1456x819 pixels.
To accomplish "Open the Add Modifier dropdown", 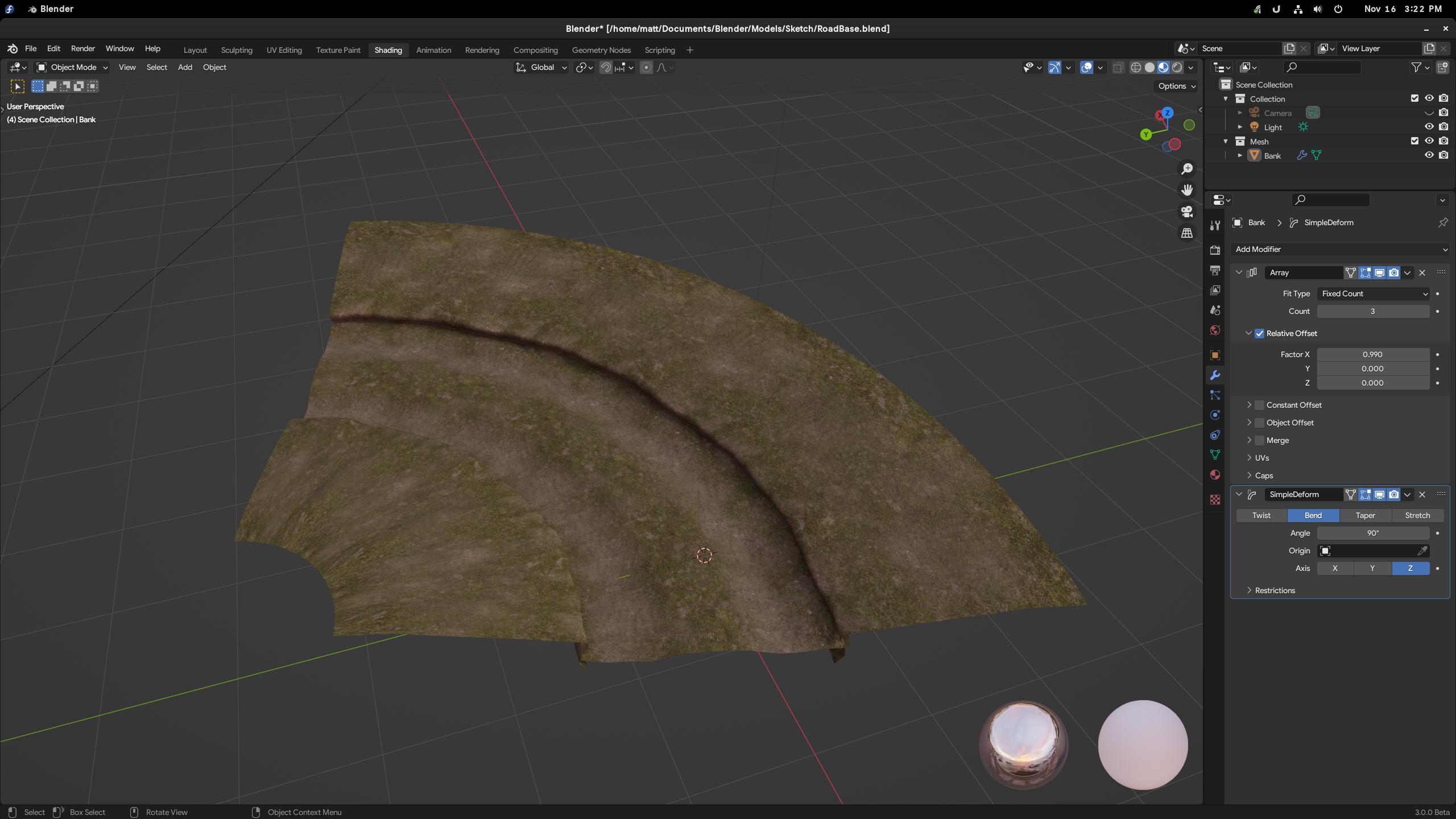I will point(1340,249).
